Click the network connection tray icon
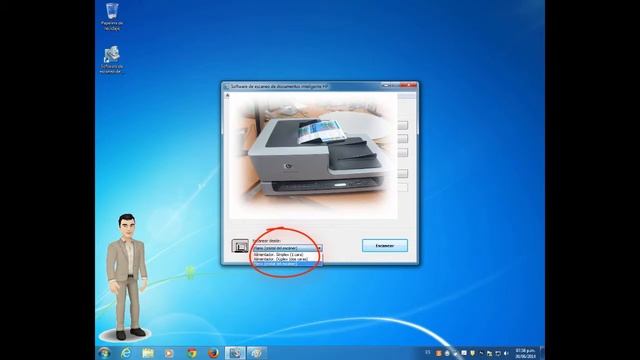Screen dimensions: 640x360 [498, 353]
